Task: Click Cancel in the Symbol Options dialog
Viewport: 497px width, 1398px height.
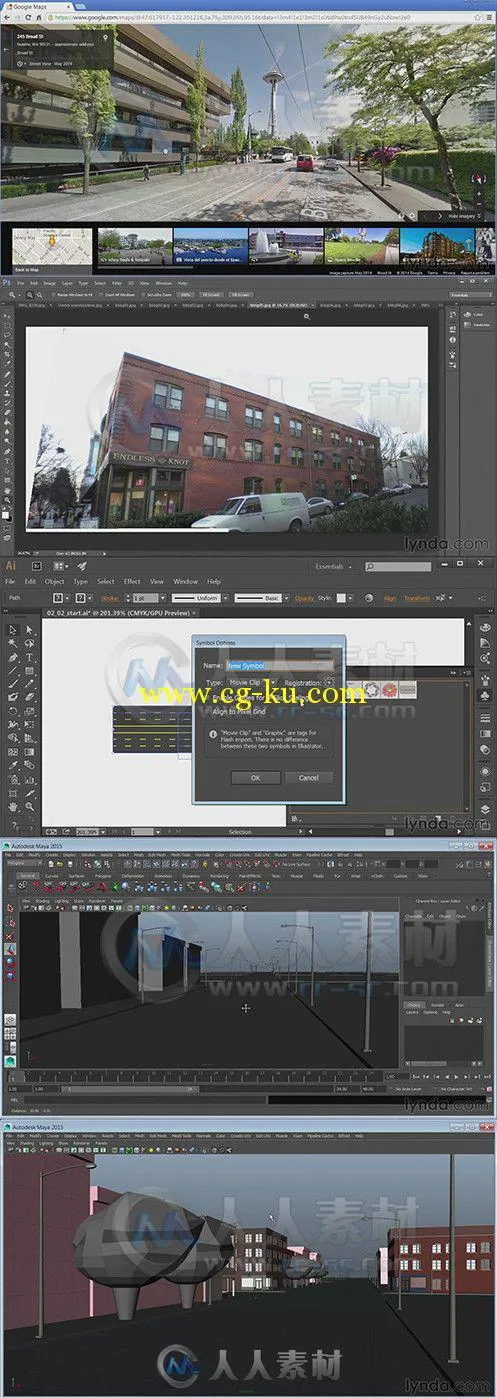Action: coord(309,777)
